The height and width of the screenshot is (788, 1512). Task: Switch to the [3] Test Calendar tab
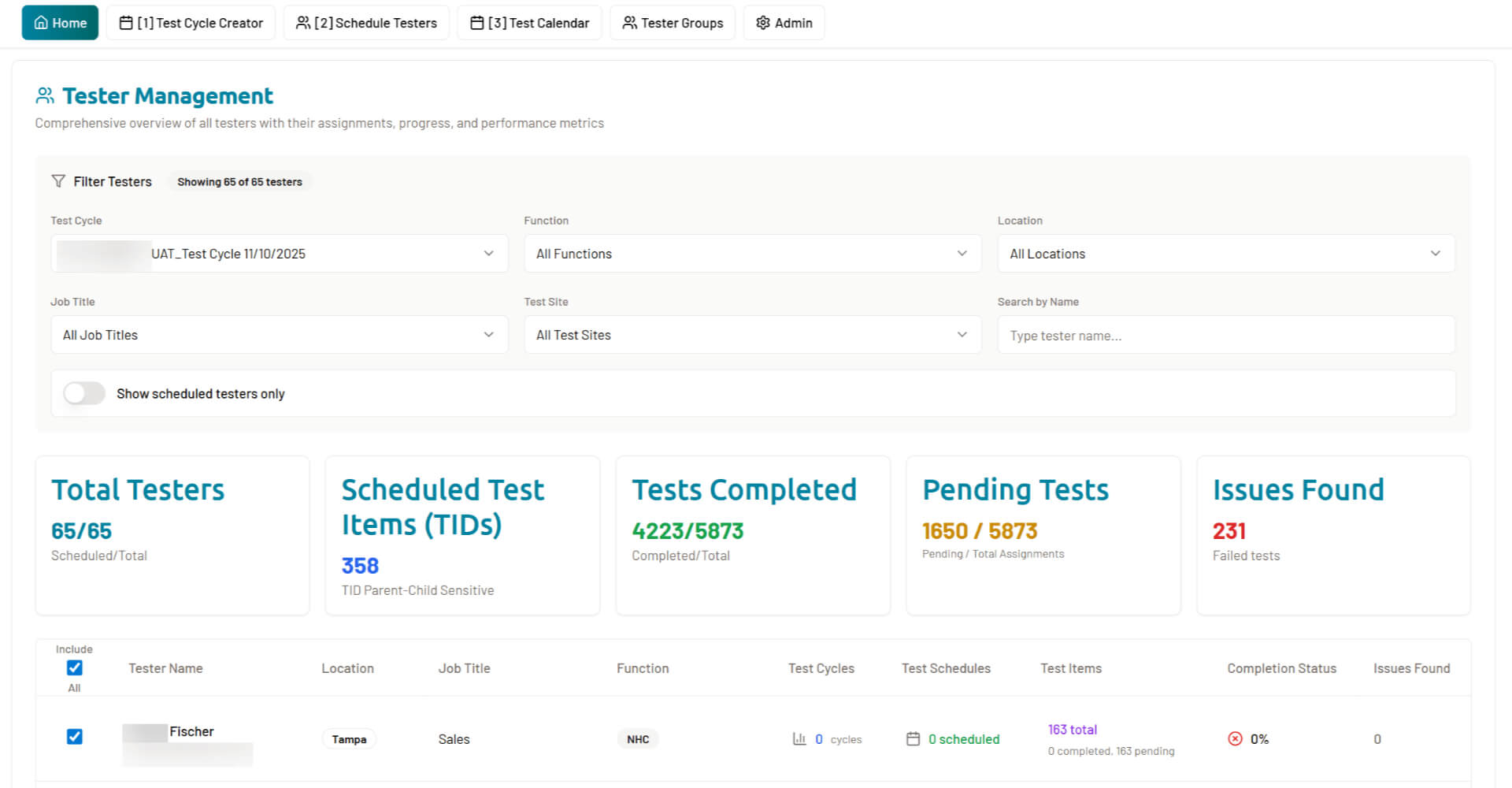coord(528,23)
